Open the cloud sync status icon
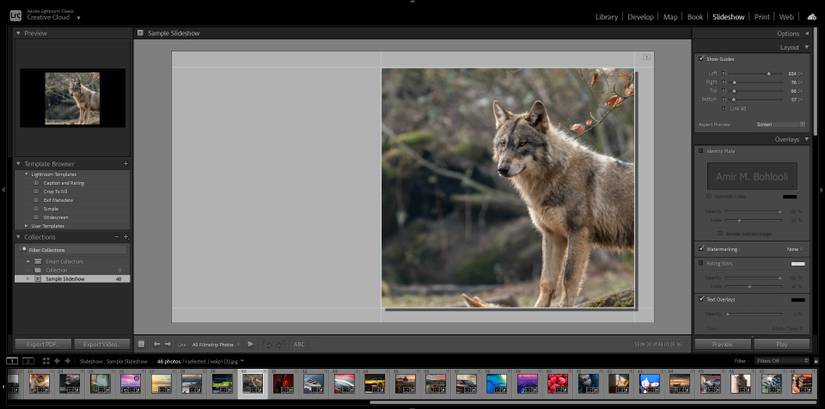Viewport: 825px width, 409px height. click(811, 17)
